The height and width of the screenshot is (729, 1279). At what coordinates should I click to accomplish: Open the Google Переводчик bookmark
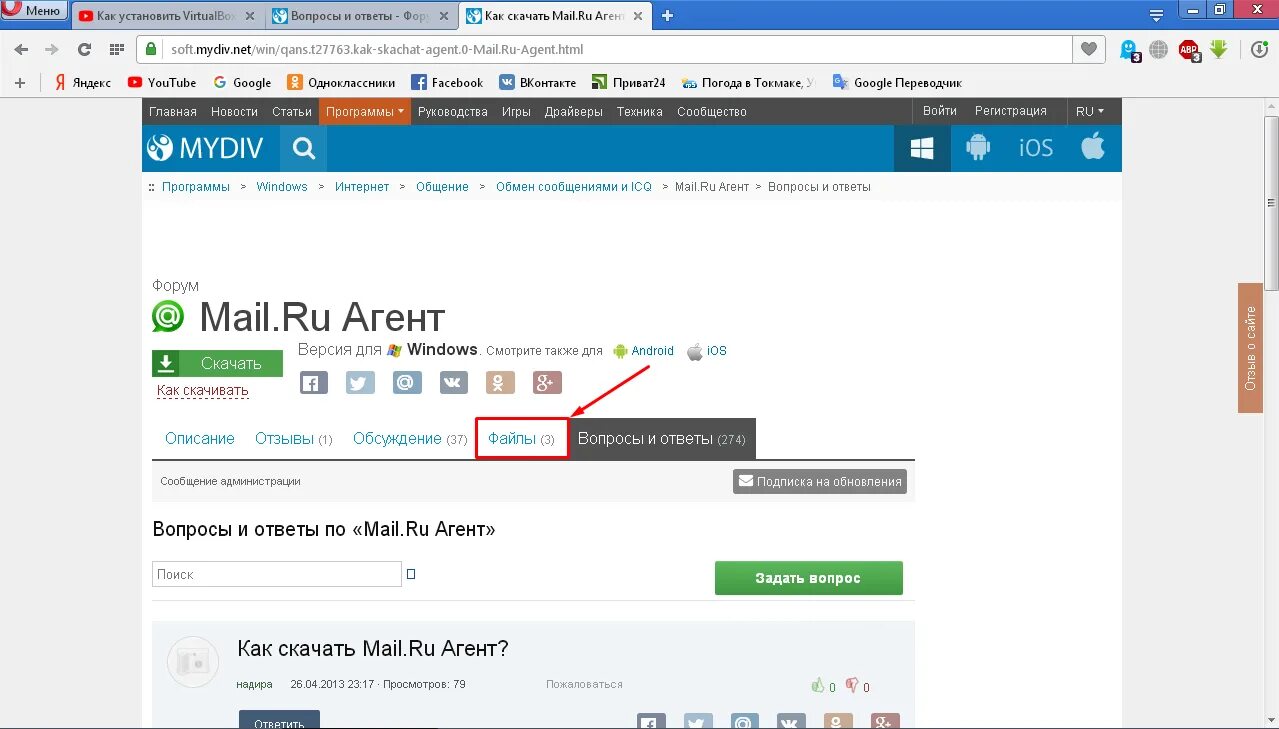pyautogui.click(x=897, y=83)
